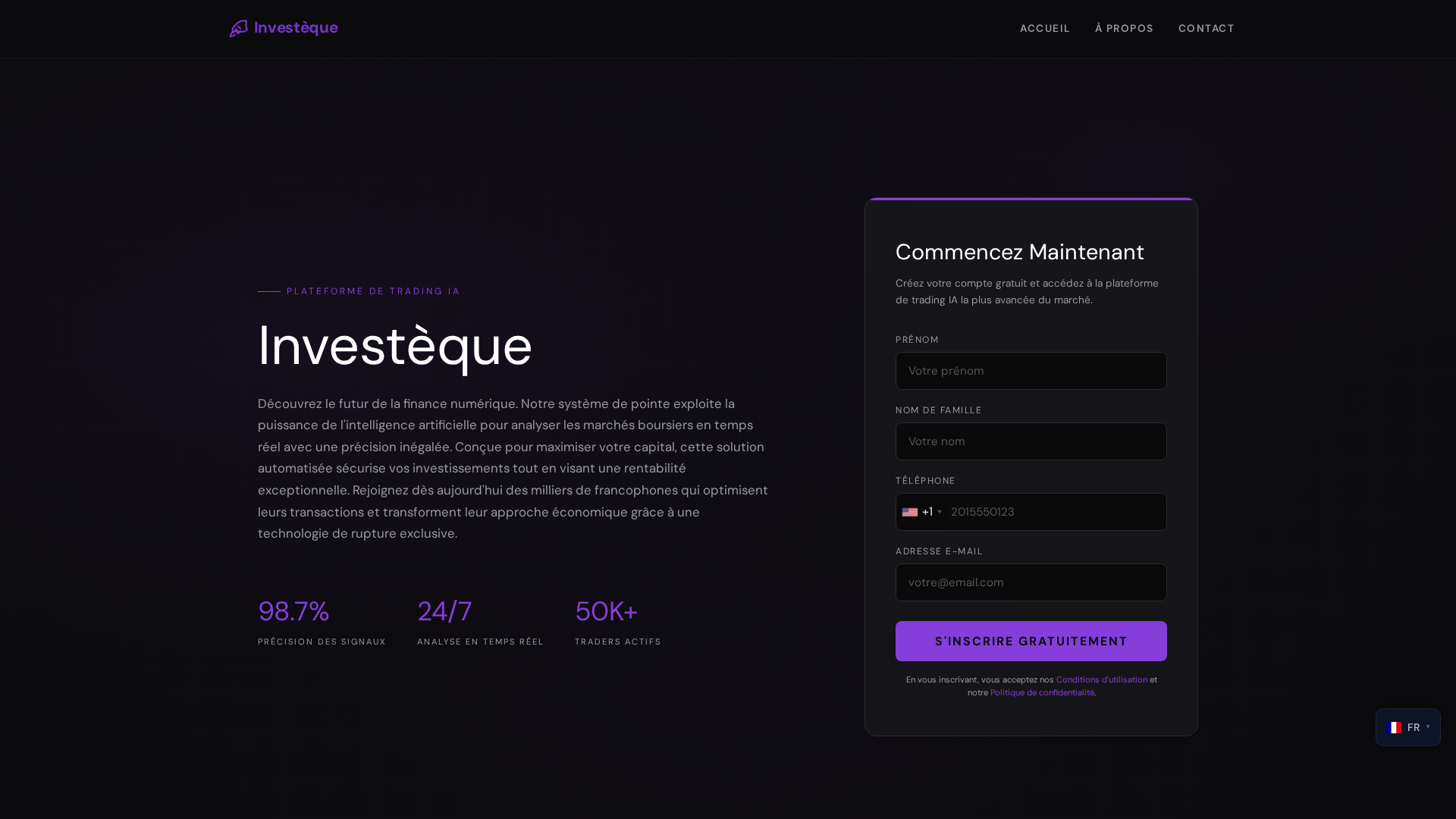Open the ACCUEIL navigation item
Viewport: 1456px width, 819px height.
click(1044, 28)
